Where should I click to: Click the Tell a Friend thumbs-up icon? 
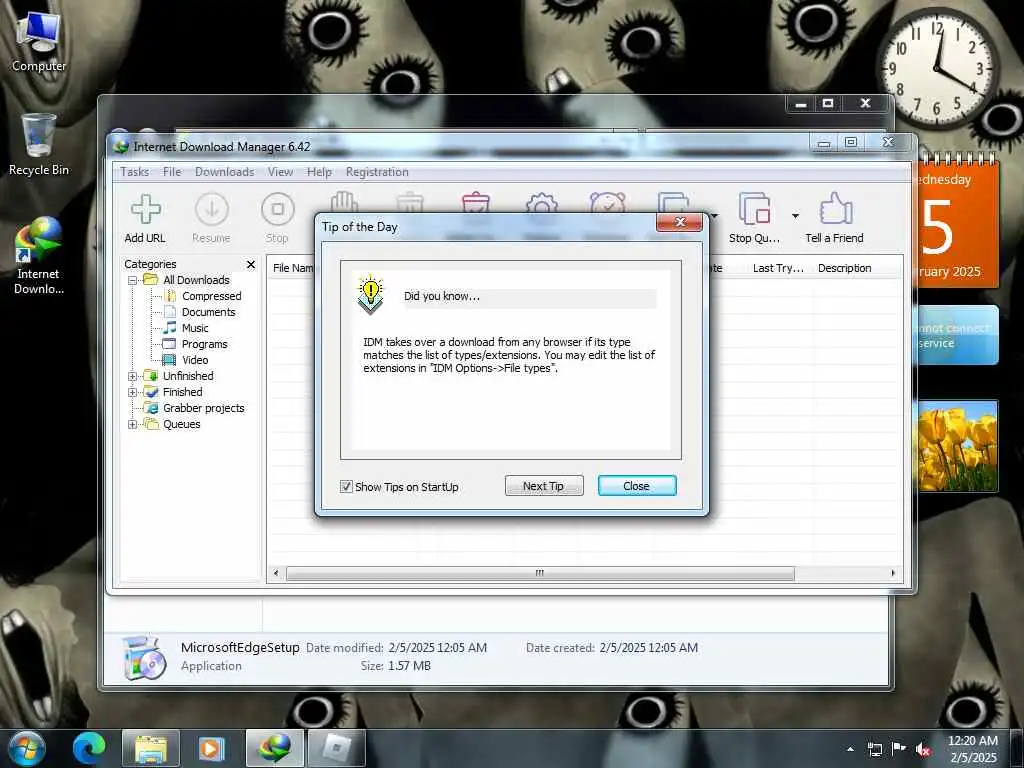point(835,210)
